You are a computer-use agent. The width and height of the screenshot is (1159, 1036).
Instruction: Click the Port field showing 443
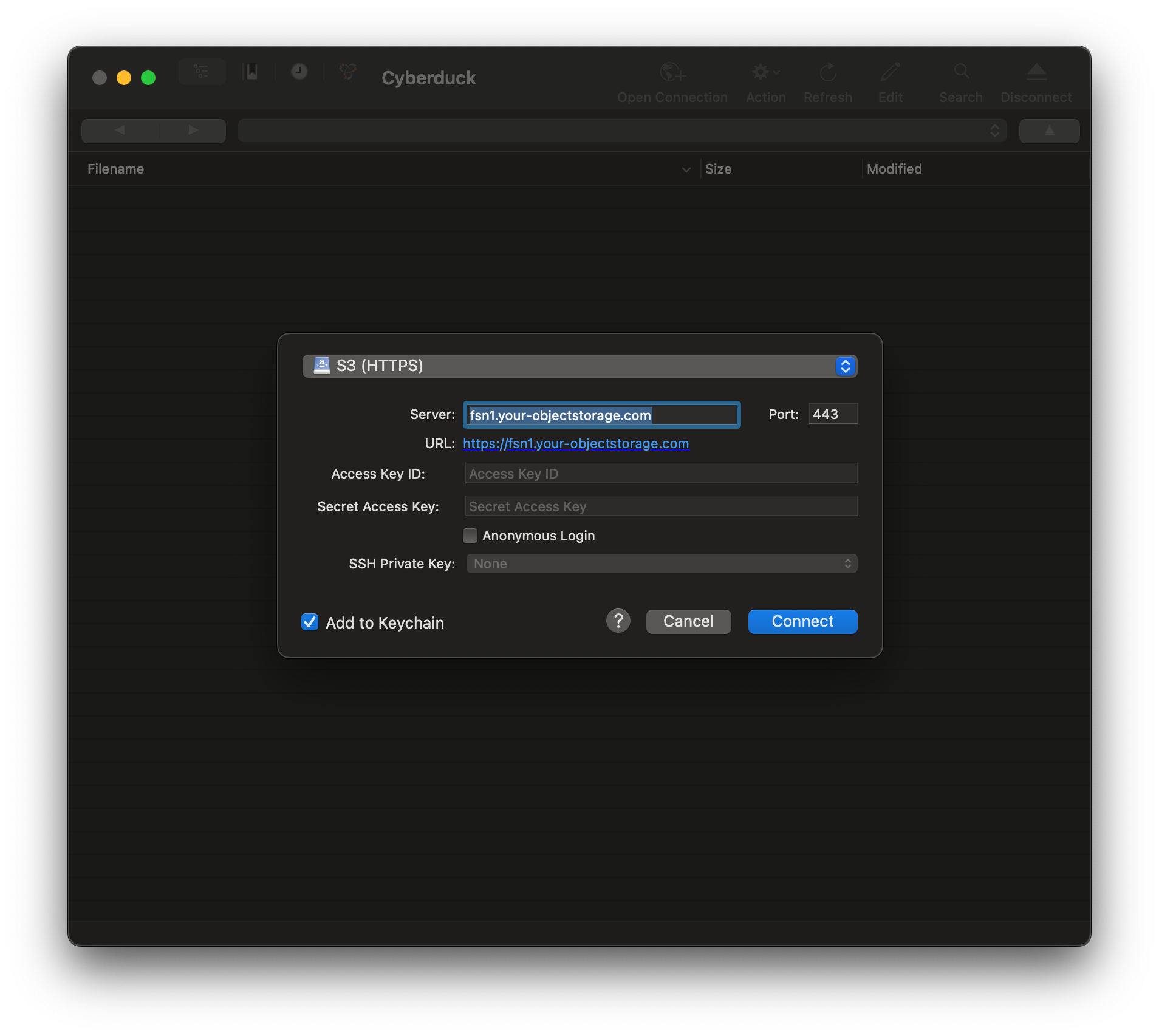click(833, 414)
